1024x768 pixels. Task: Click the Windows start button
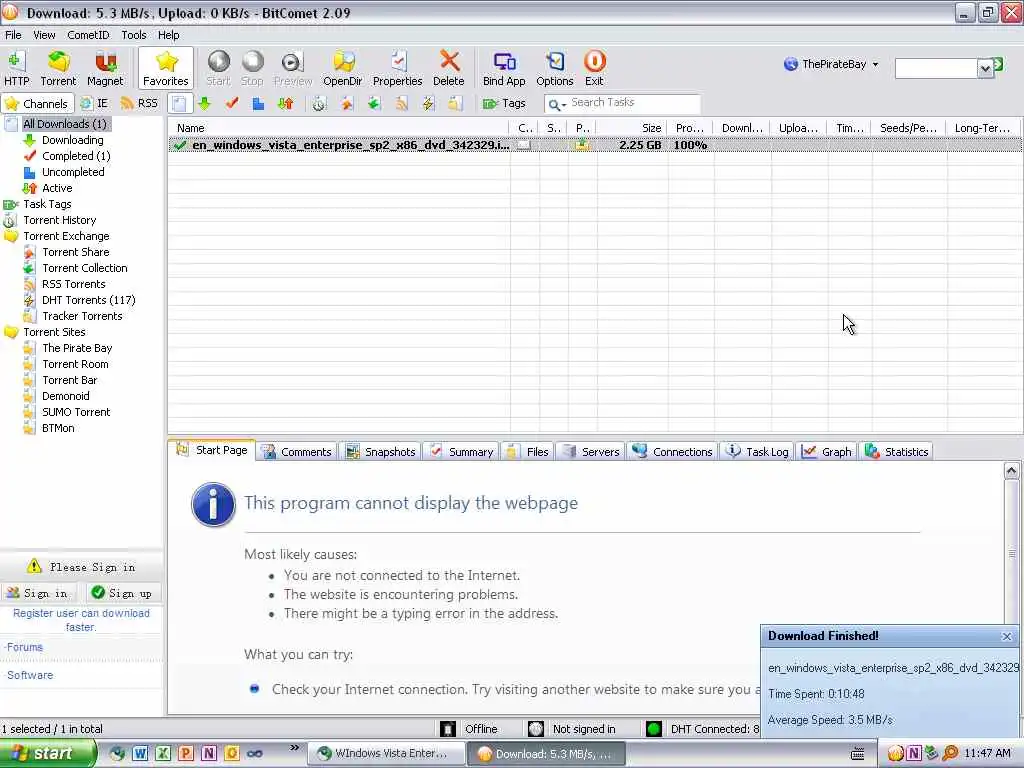click(x=47, y=753)
